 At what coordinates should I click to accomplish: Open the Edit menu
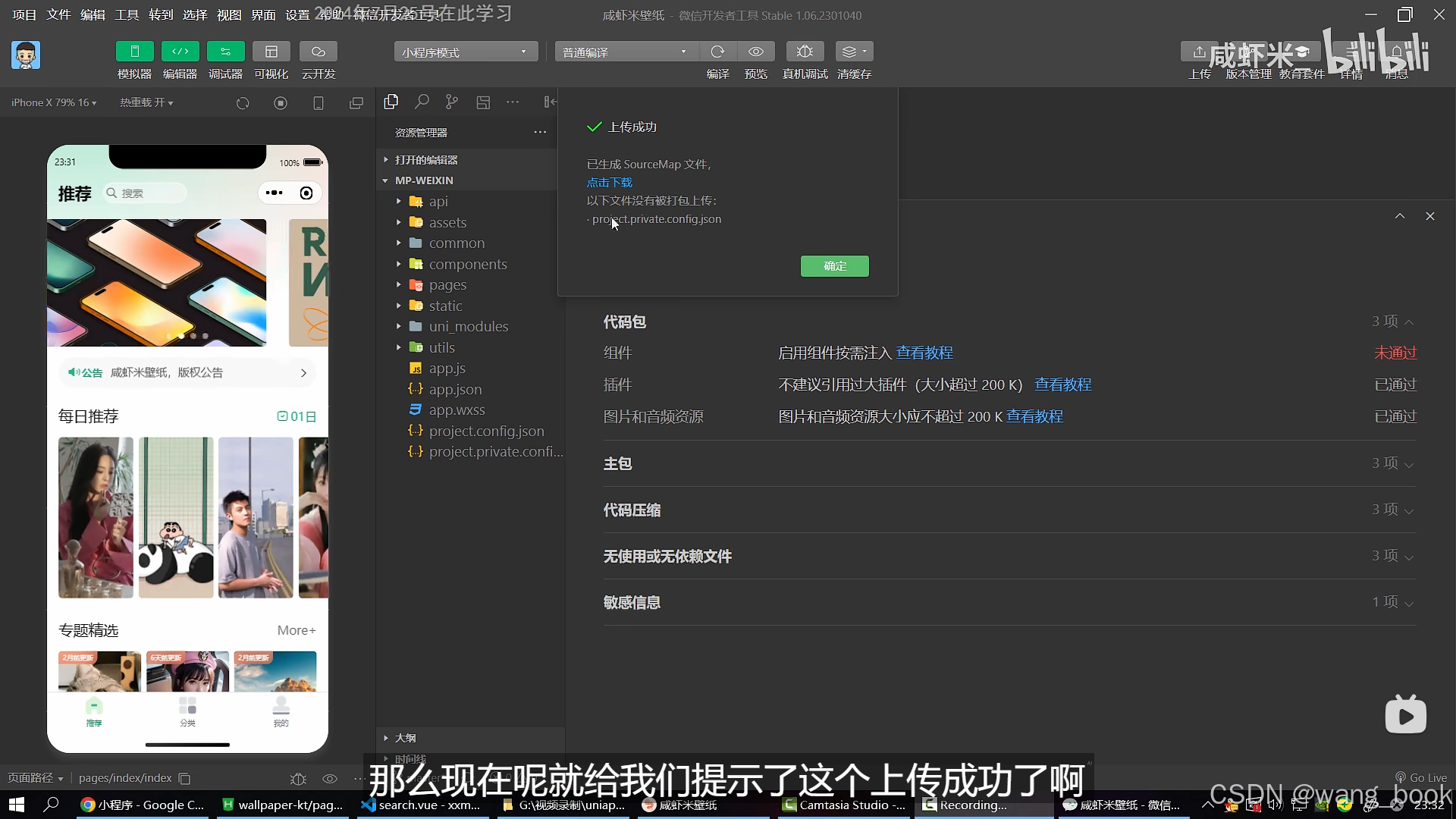[93, 15]
